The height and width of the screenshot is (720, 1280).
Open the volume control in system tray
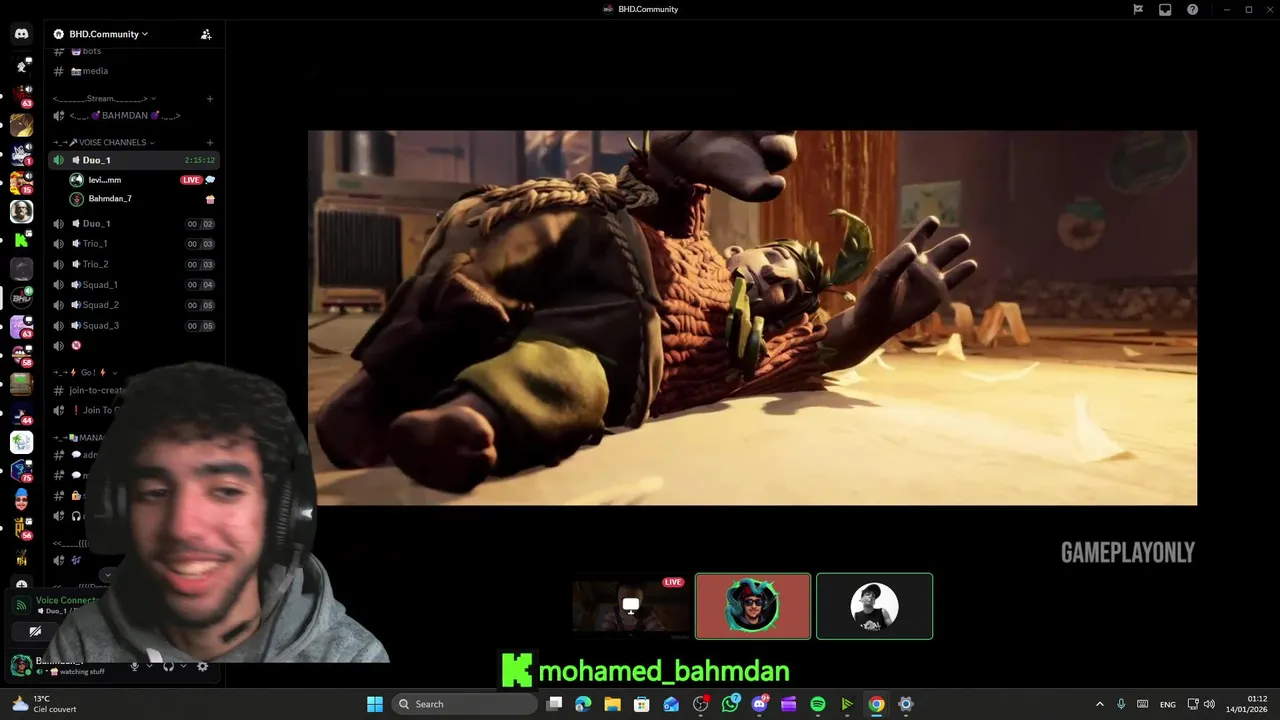(x=1209, y=704)
